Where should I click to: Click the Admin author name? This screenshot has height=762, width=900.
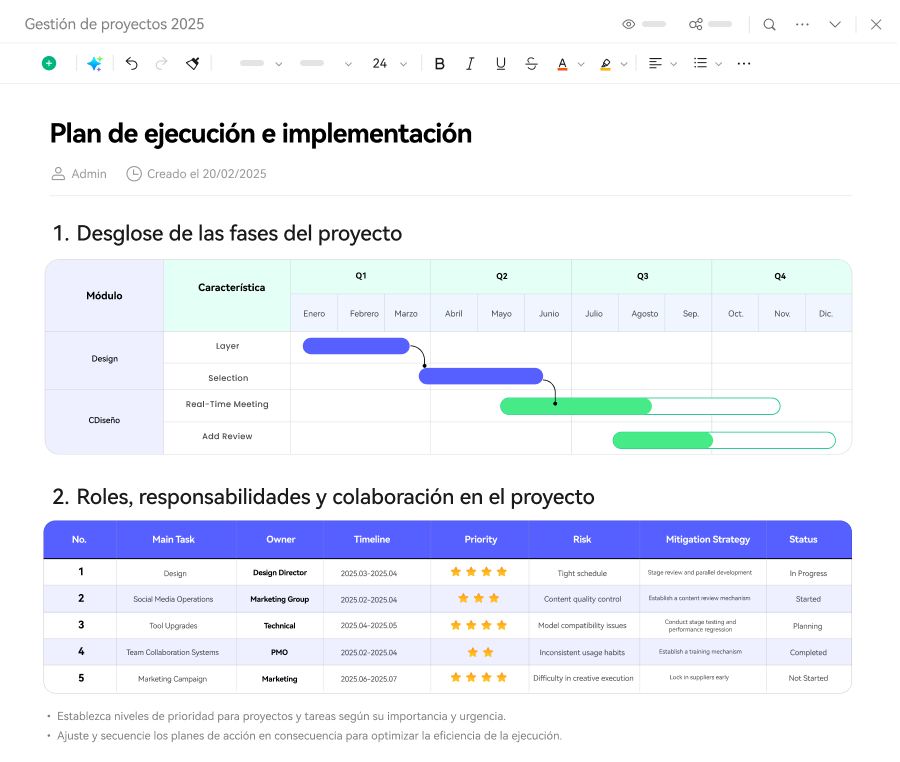point(88,174)
